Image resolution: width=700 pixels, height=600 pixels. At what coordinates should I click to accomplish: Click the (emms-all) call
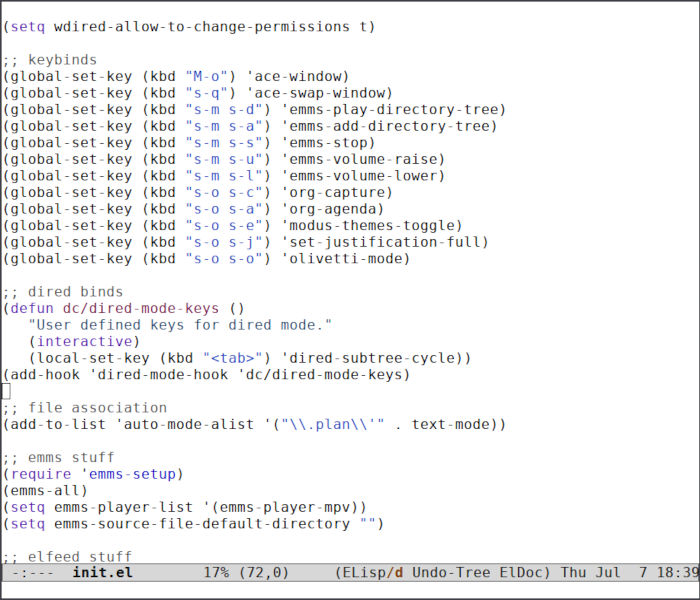pos(45,491)
